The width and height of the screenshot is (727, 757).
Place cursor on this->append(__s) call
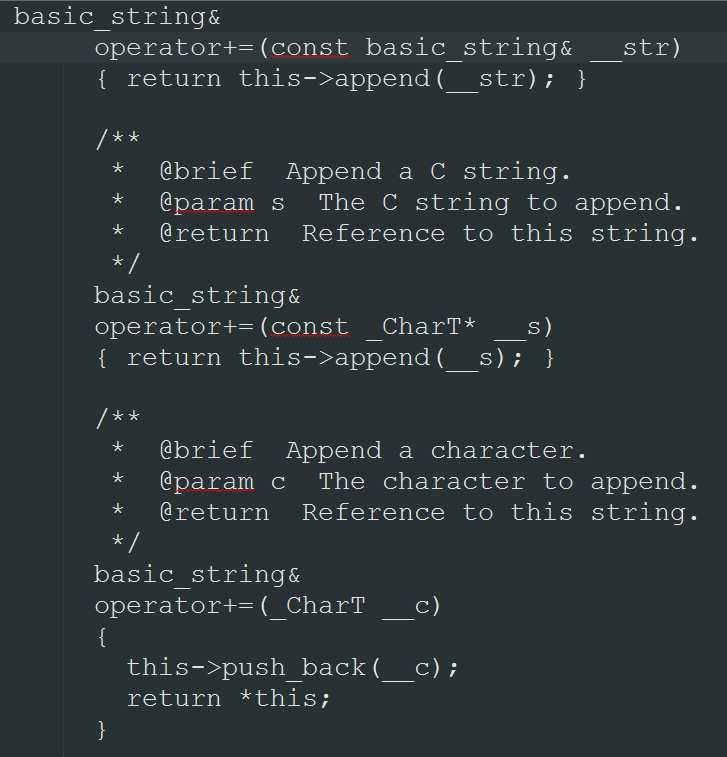379,358
